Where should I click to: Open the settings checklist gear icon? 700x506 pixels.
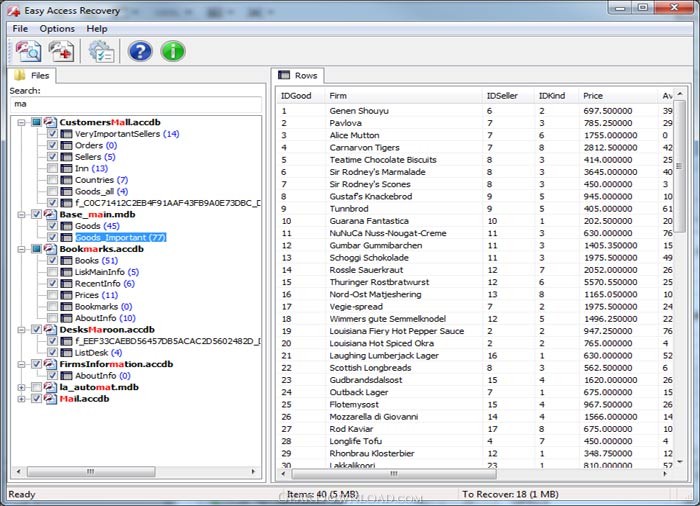tap(101, 51)
